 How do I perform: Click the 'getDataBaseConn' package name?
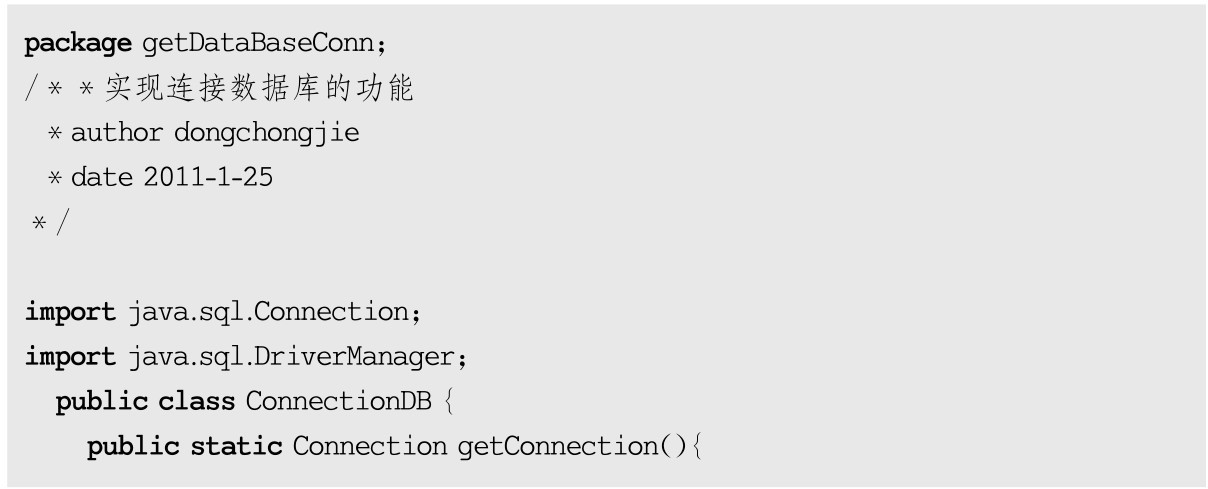[264, 44]
